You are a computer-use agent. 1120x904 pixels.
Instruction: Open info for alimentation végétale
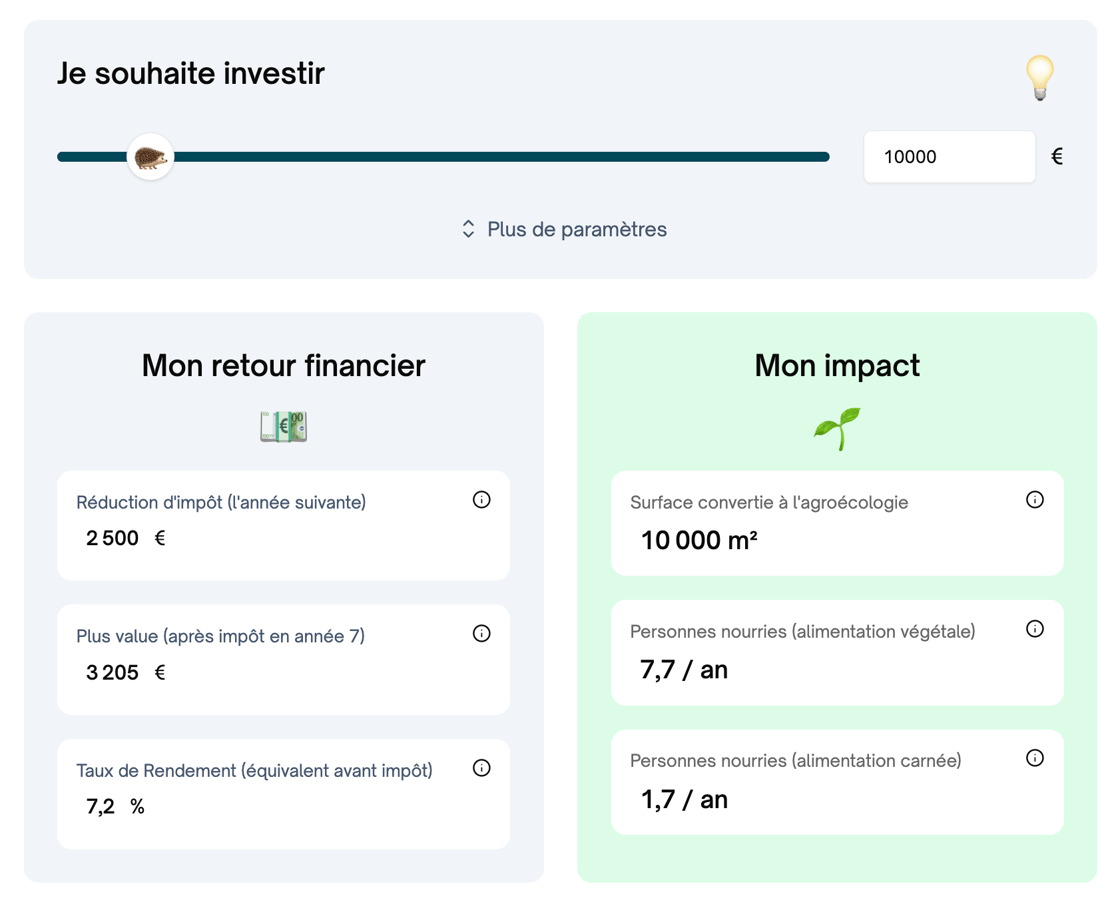(x=1035, y=628)
